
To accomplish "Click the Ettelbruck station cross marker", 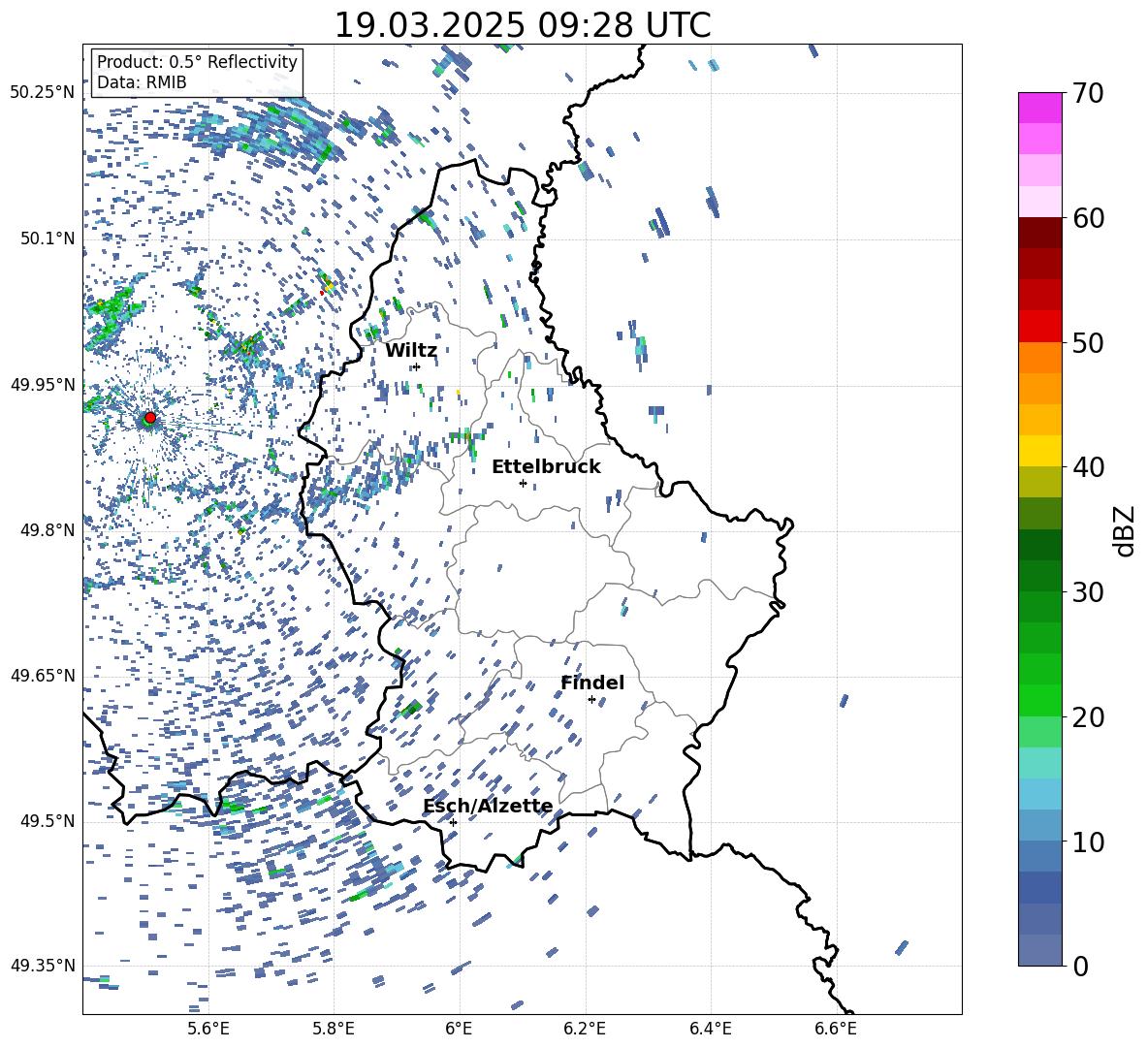I will pyautogui.click(x=523, y=483).
